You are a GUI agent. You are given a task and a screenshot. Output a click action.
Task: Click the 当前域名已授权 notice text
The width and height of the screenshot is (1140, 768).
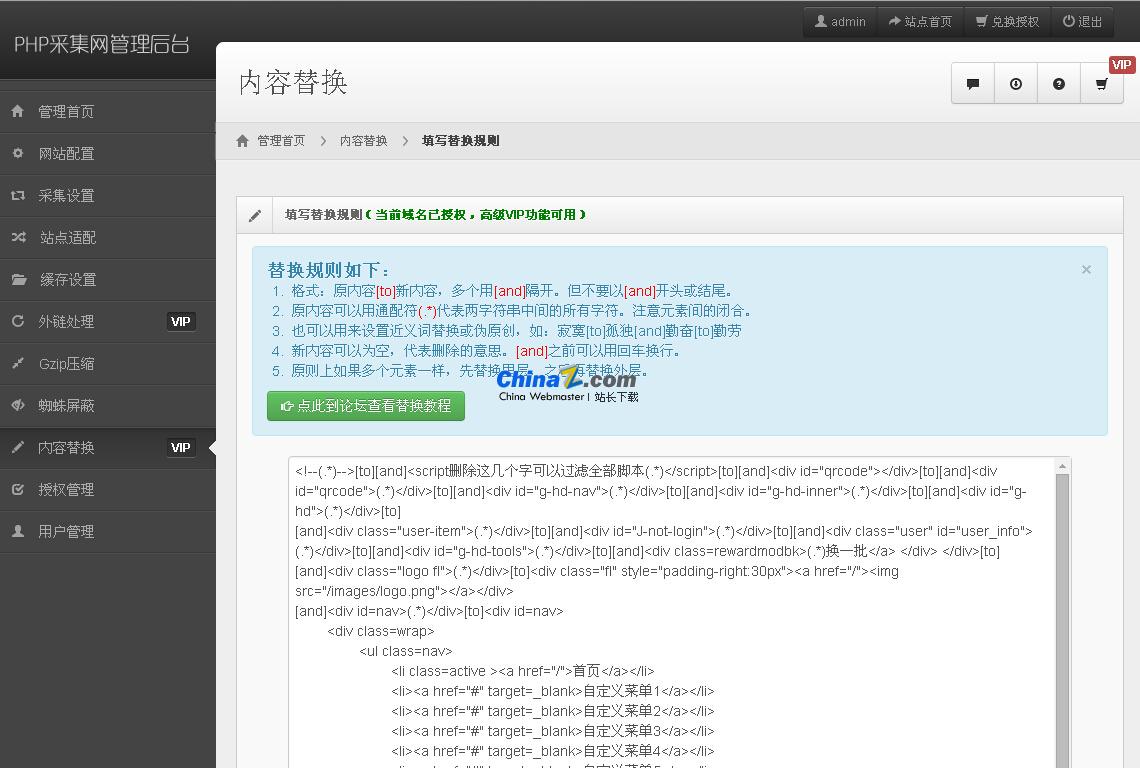point(475,215)
